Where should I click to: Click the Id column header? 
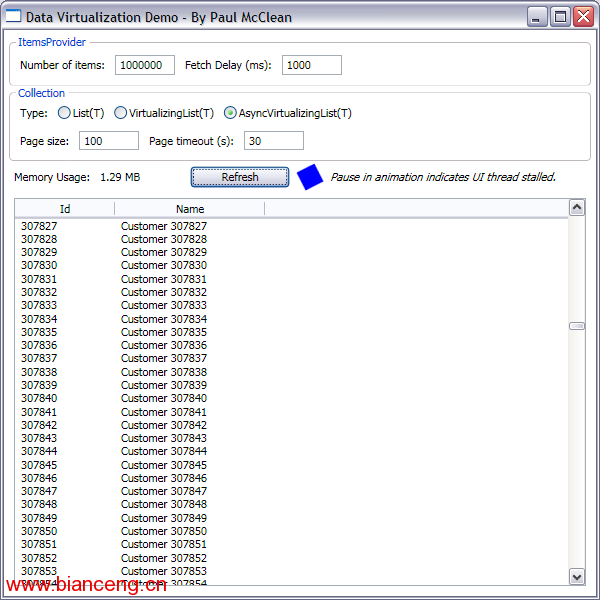pyautogui.click(x=65, y=209)
